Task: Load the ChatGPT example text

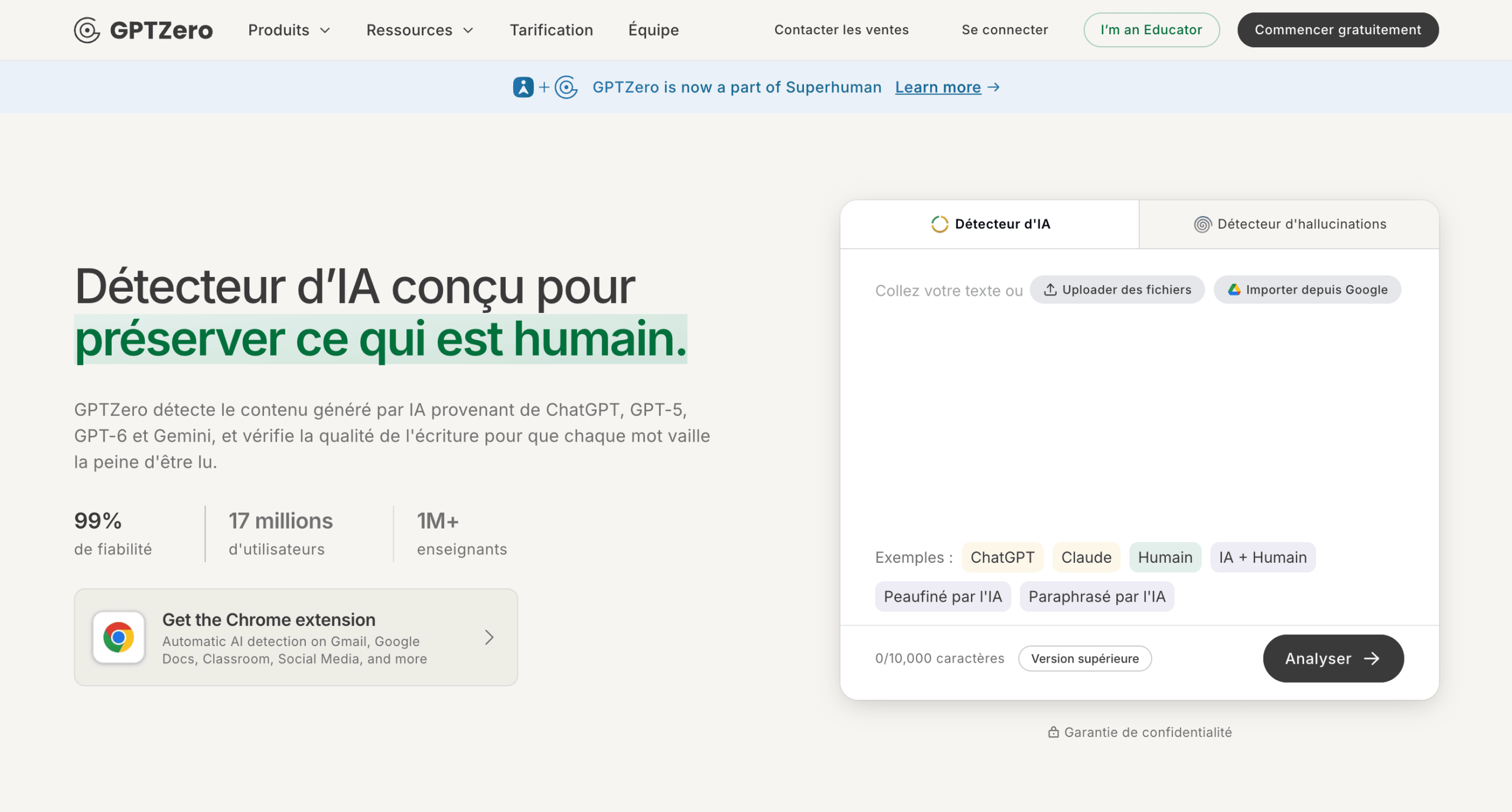Action: (x=1002, y=557)
